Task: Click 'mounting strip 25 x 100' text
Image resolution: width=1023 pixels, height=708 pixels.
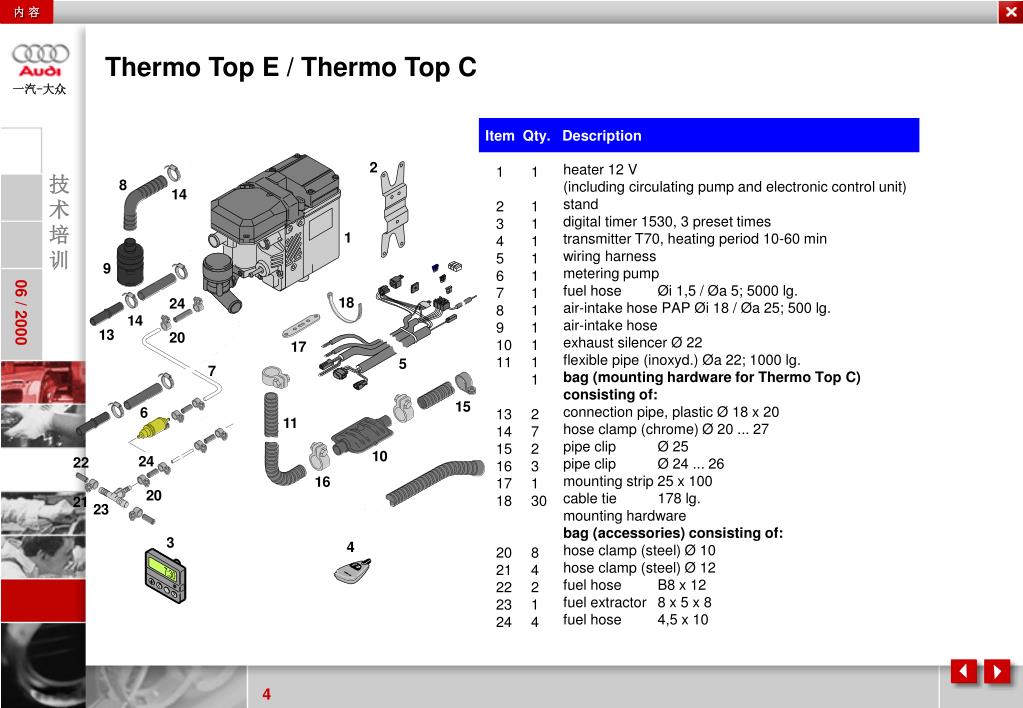Action: point(637,482)
